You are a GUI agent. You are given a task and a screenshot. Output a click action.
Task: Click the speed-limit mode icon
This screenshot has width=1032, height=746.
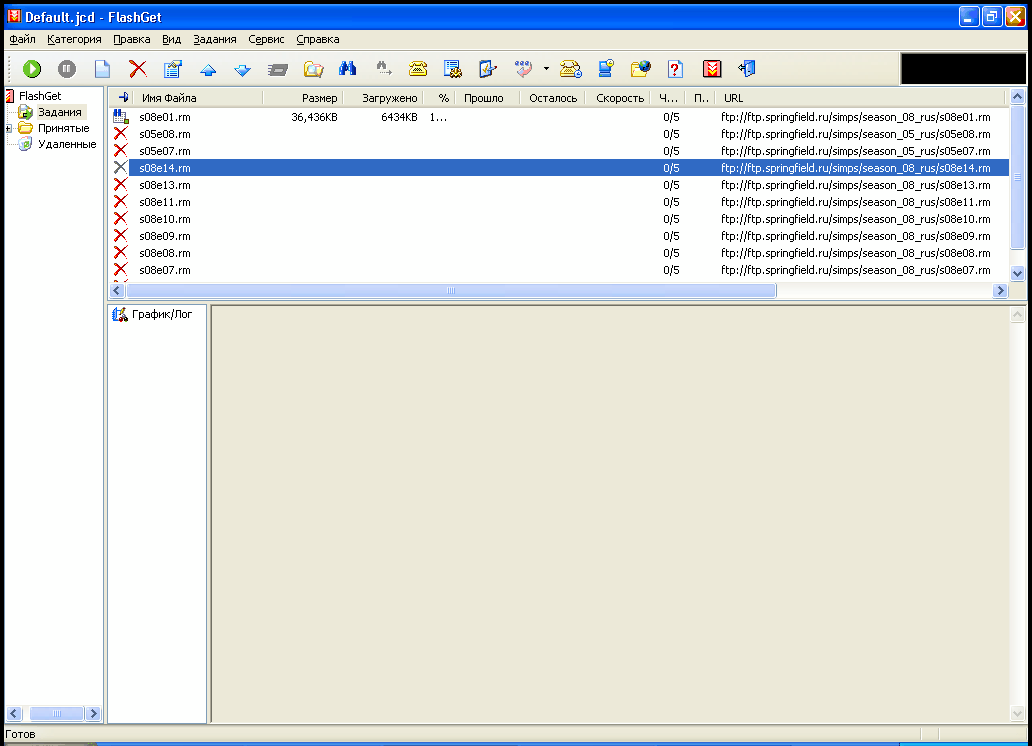point(523,68)
